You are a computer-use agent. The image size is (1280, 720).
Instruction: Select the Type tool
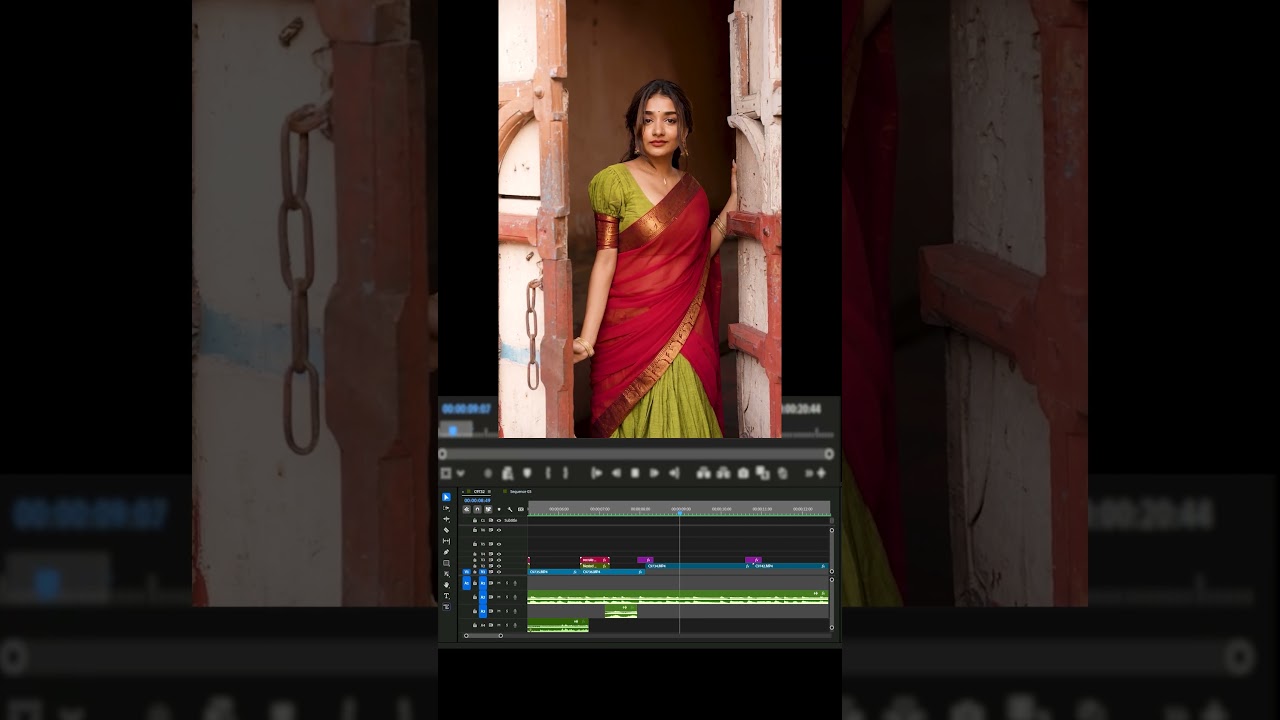tap(446, 596)
